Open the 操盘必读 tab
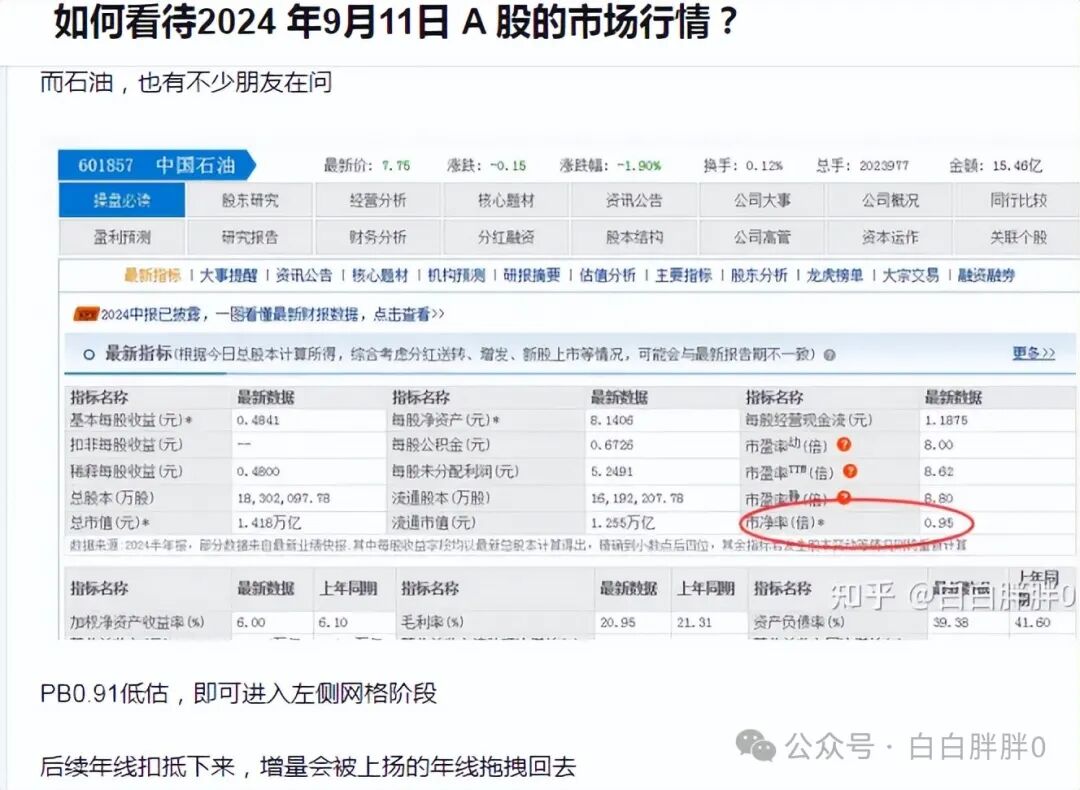Viewport: 1080px width, 790px height. [122, 200]
